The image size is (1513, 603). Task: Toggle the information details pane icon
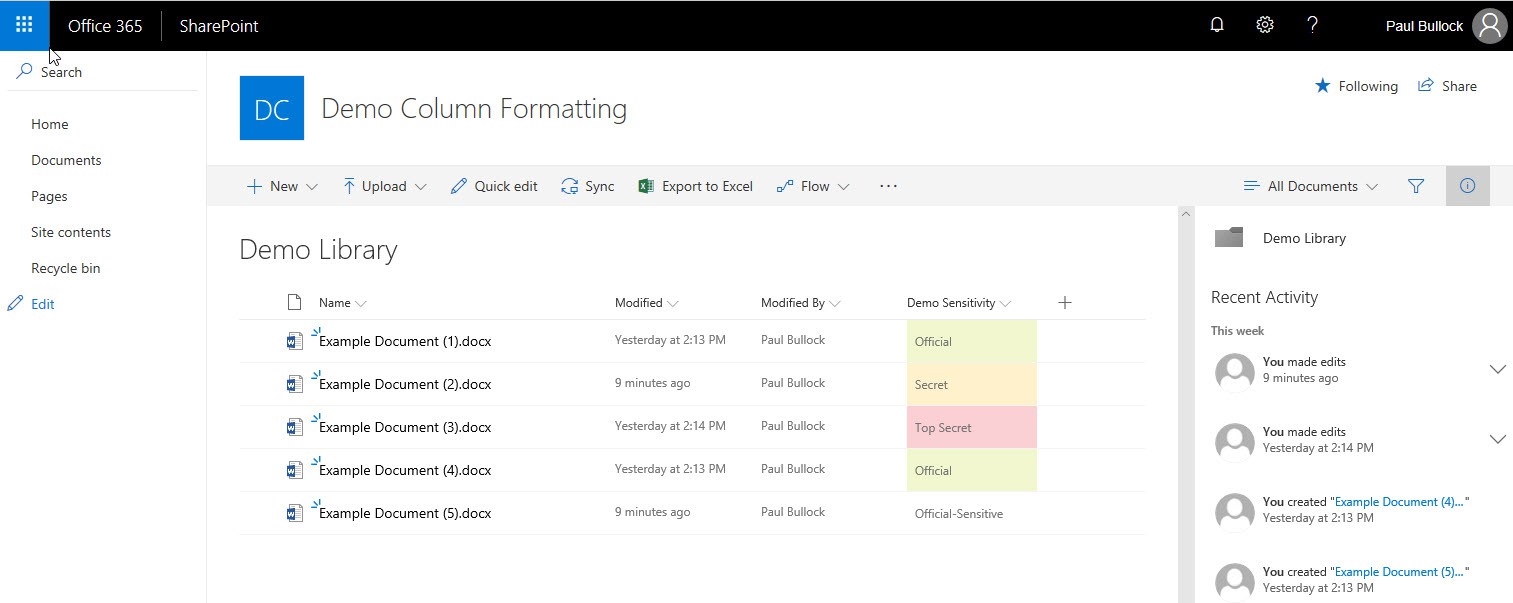point(1467,186)
